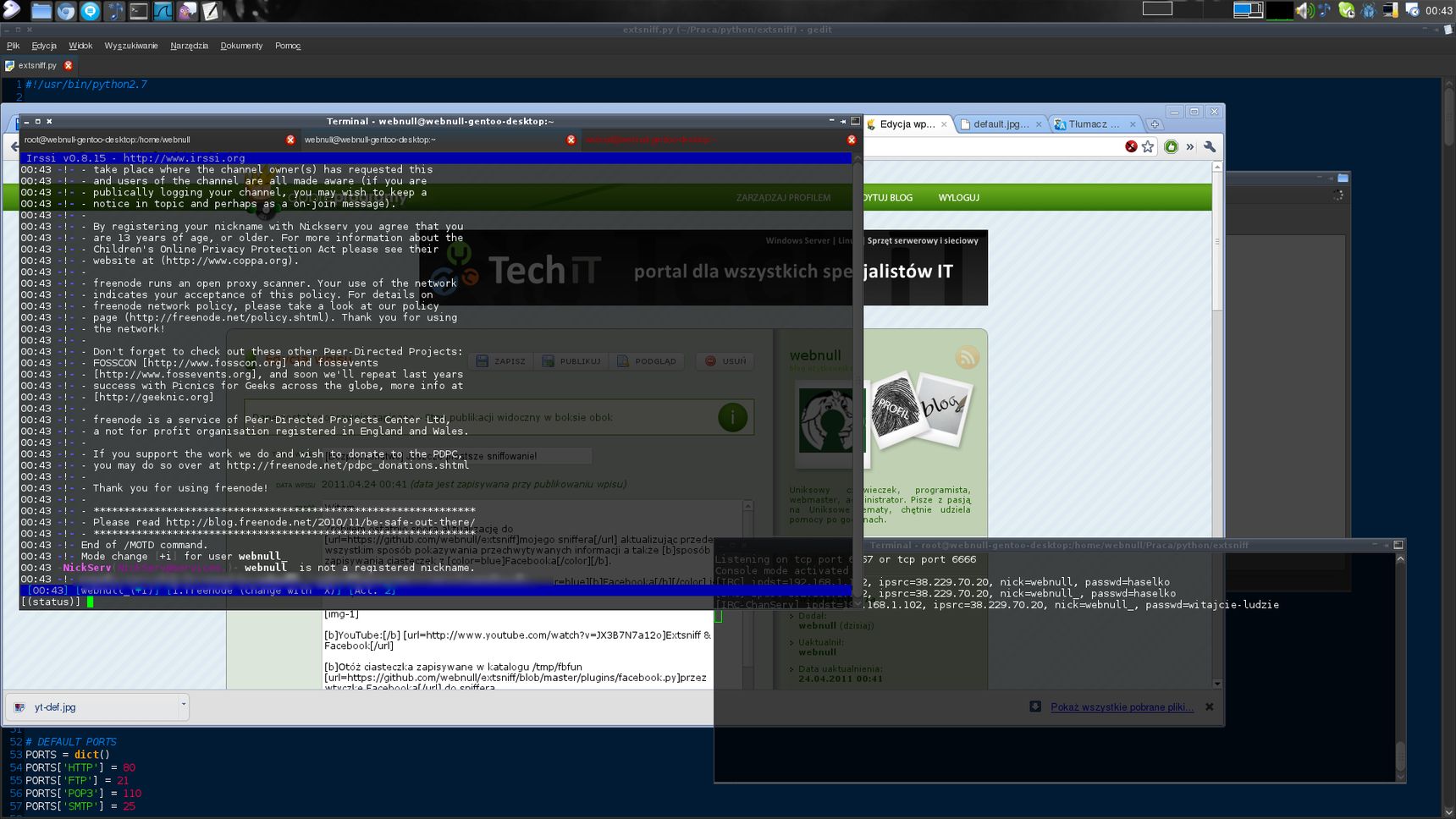Click the green extension icon in the browser toolbar
The width and height of the screenshot is (1456, 819).
[x=1171, y=146]
